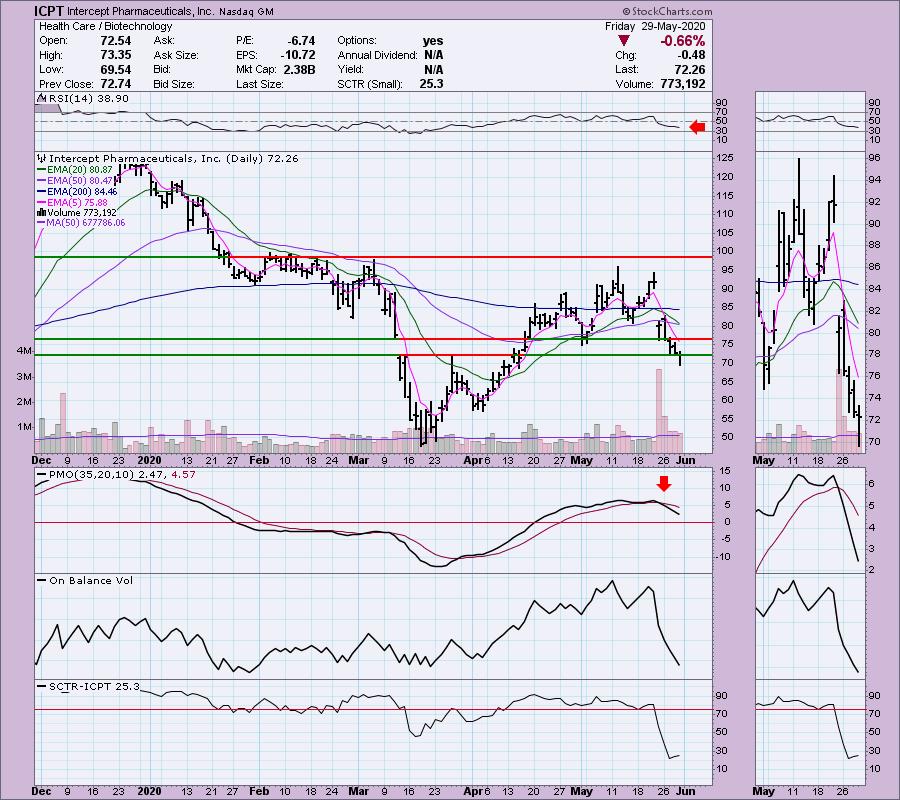Click the Open value 72.54
900x800 pixels.
point(115,41)
